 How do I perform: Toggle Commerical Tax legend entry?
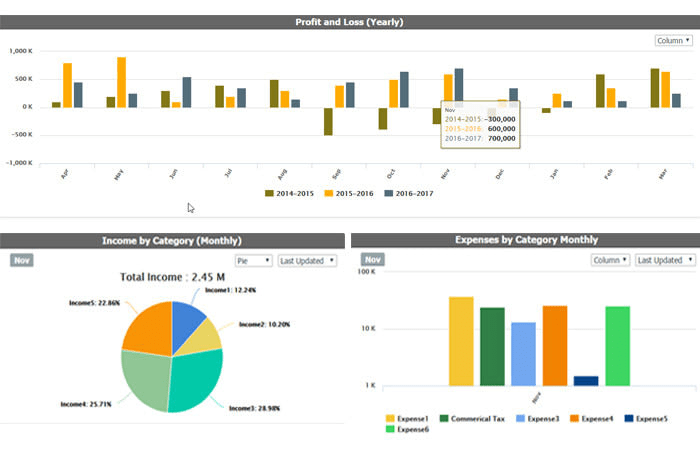(472, 418)
